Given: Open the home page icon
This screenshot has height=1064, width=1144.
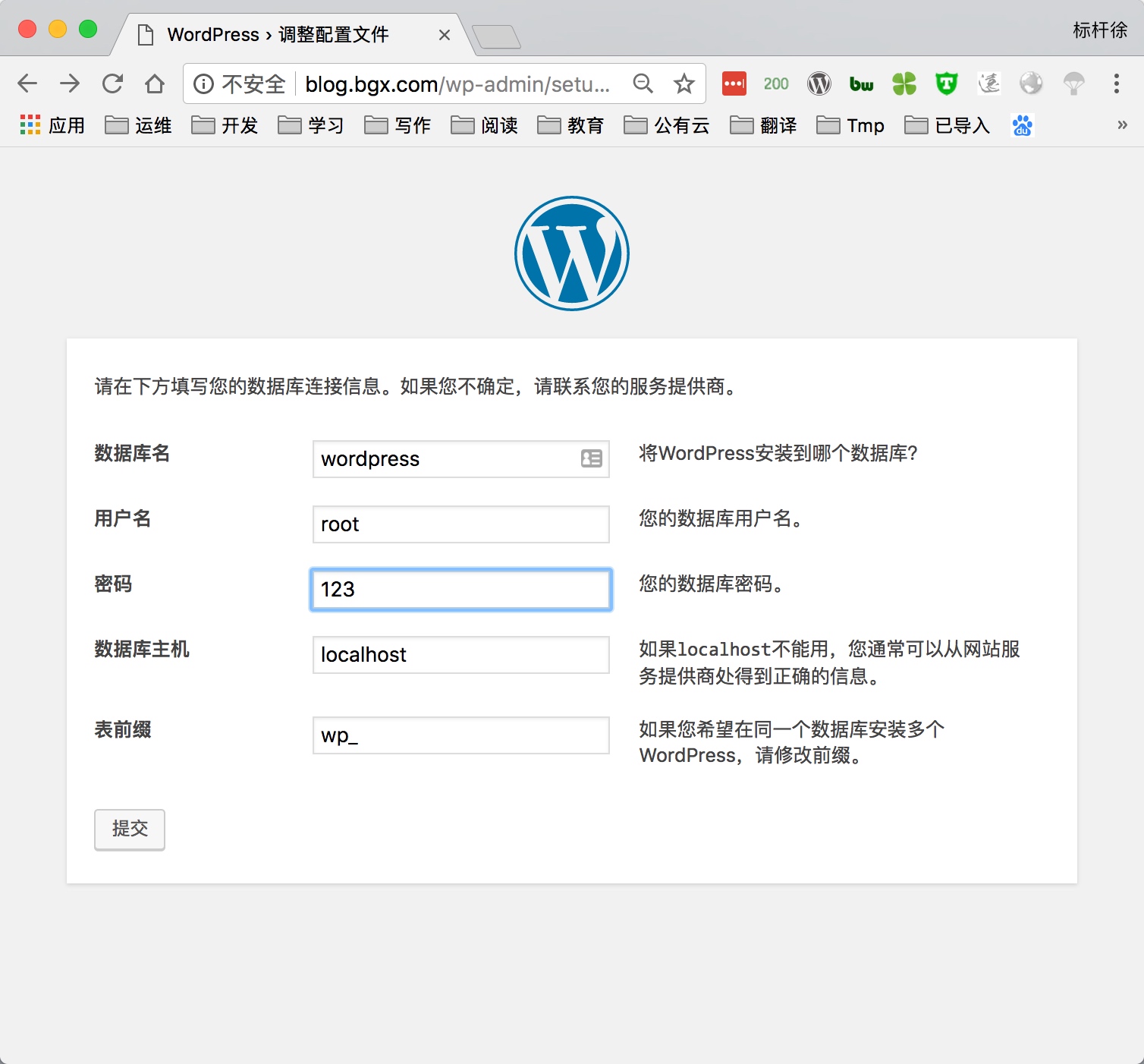Looking at the screenshot, I should pos(155,83).
